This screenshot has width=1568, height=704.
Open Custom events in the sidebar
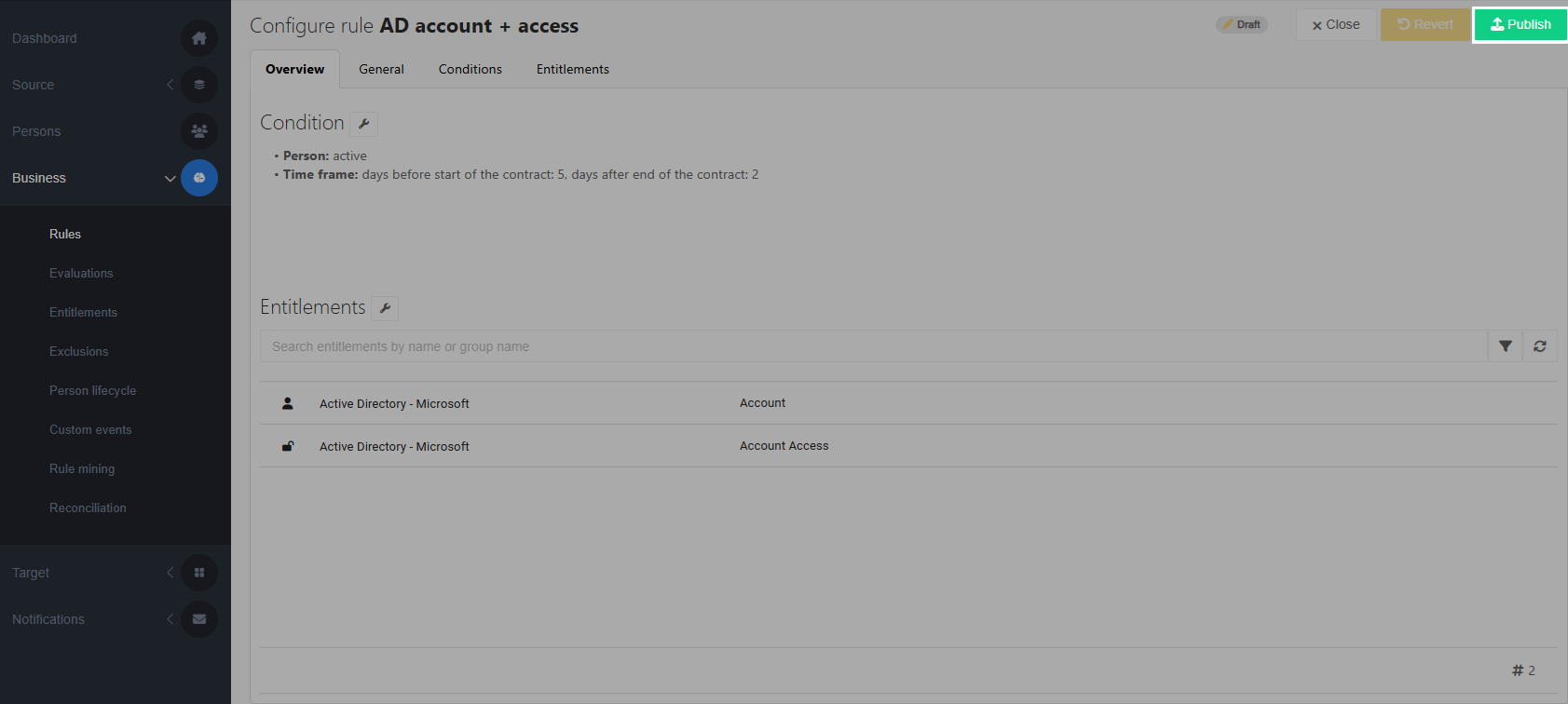point(90,429)
